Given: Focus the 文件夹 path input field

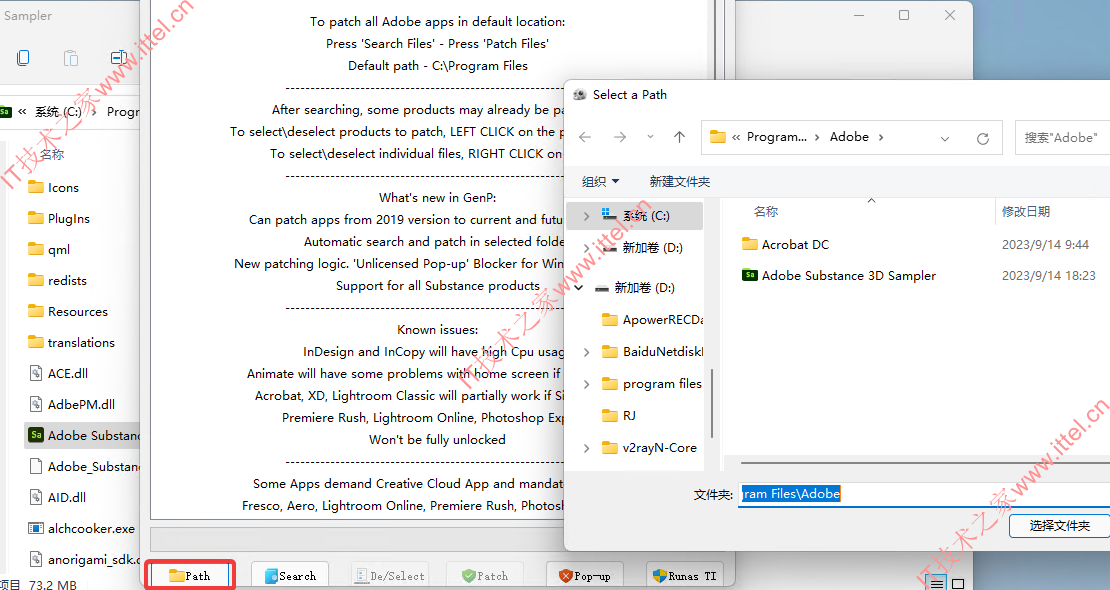Looking at the screenshot, I should [924, 494].
